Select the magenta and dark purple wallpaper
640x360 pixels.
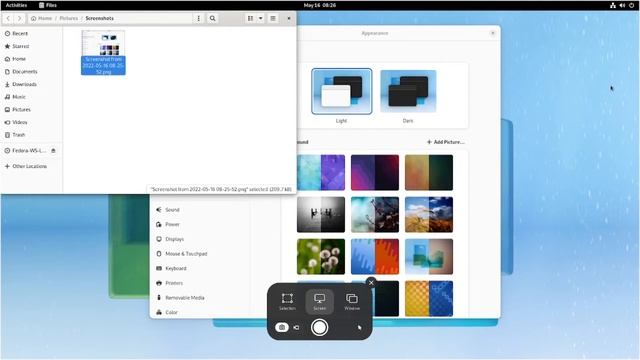(x=375, y=173)
